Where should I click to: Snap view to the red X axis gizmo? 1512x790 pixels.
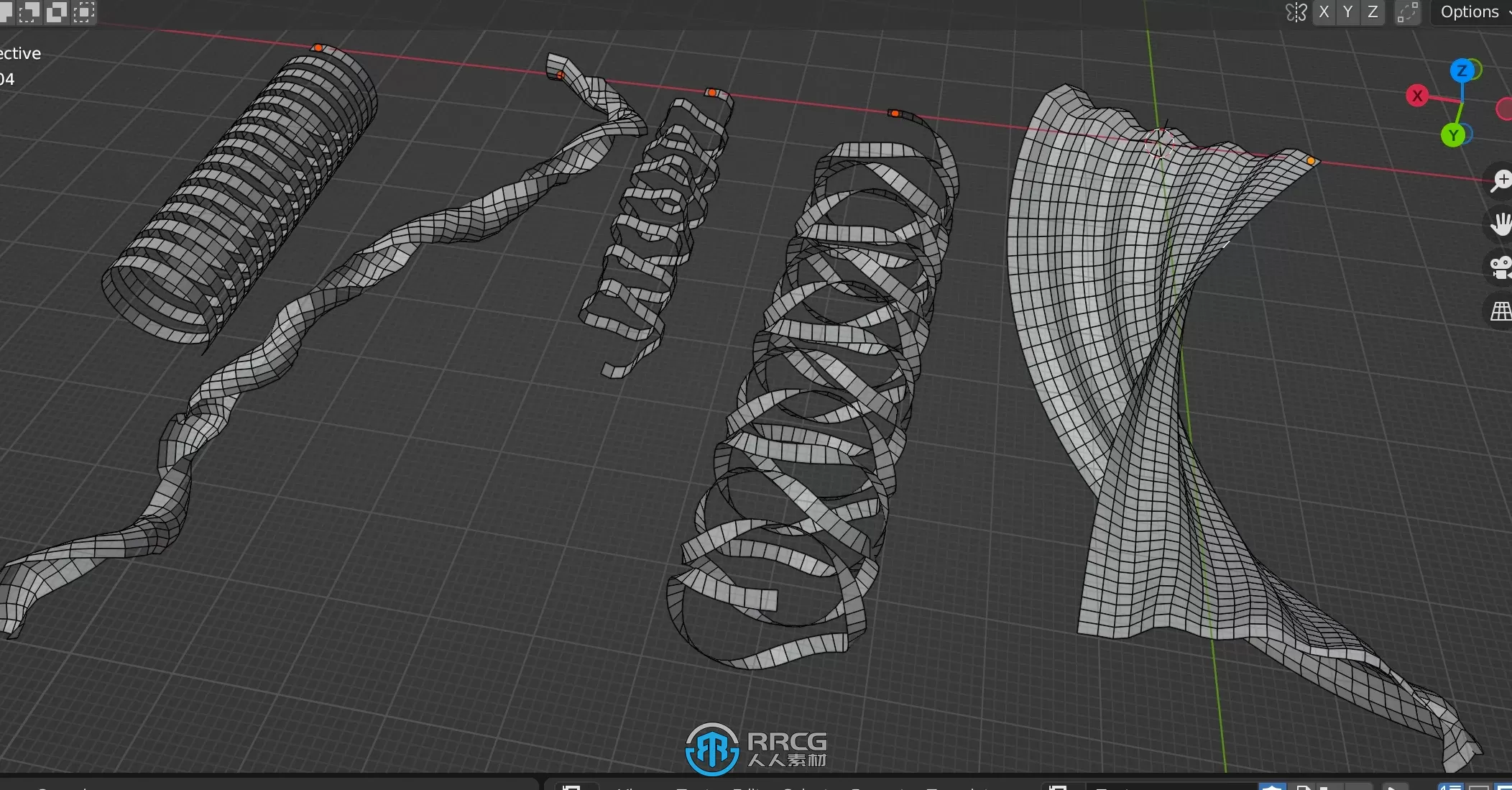point(1417,96)
